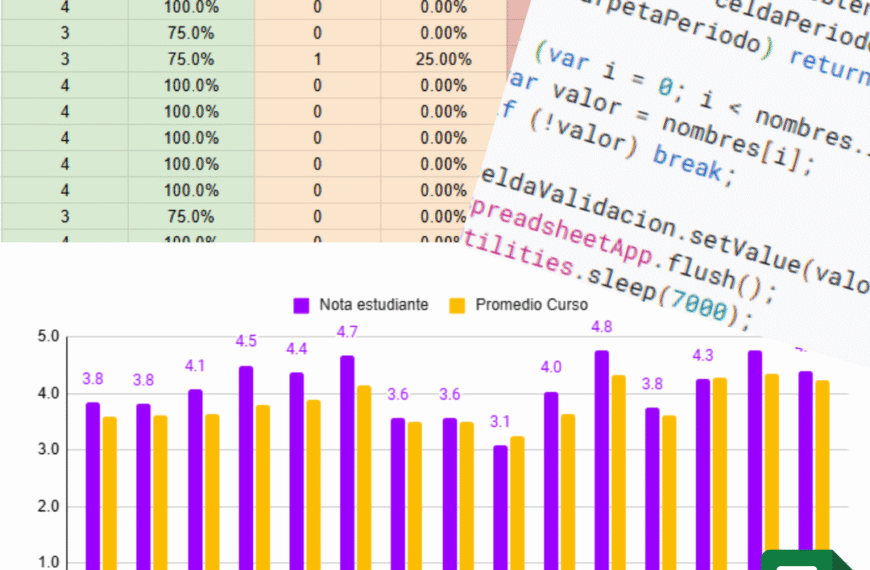Click the 4.1 data label on the chart
This screenshot has width=870, height=570.
(195, 366)
